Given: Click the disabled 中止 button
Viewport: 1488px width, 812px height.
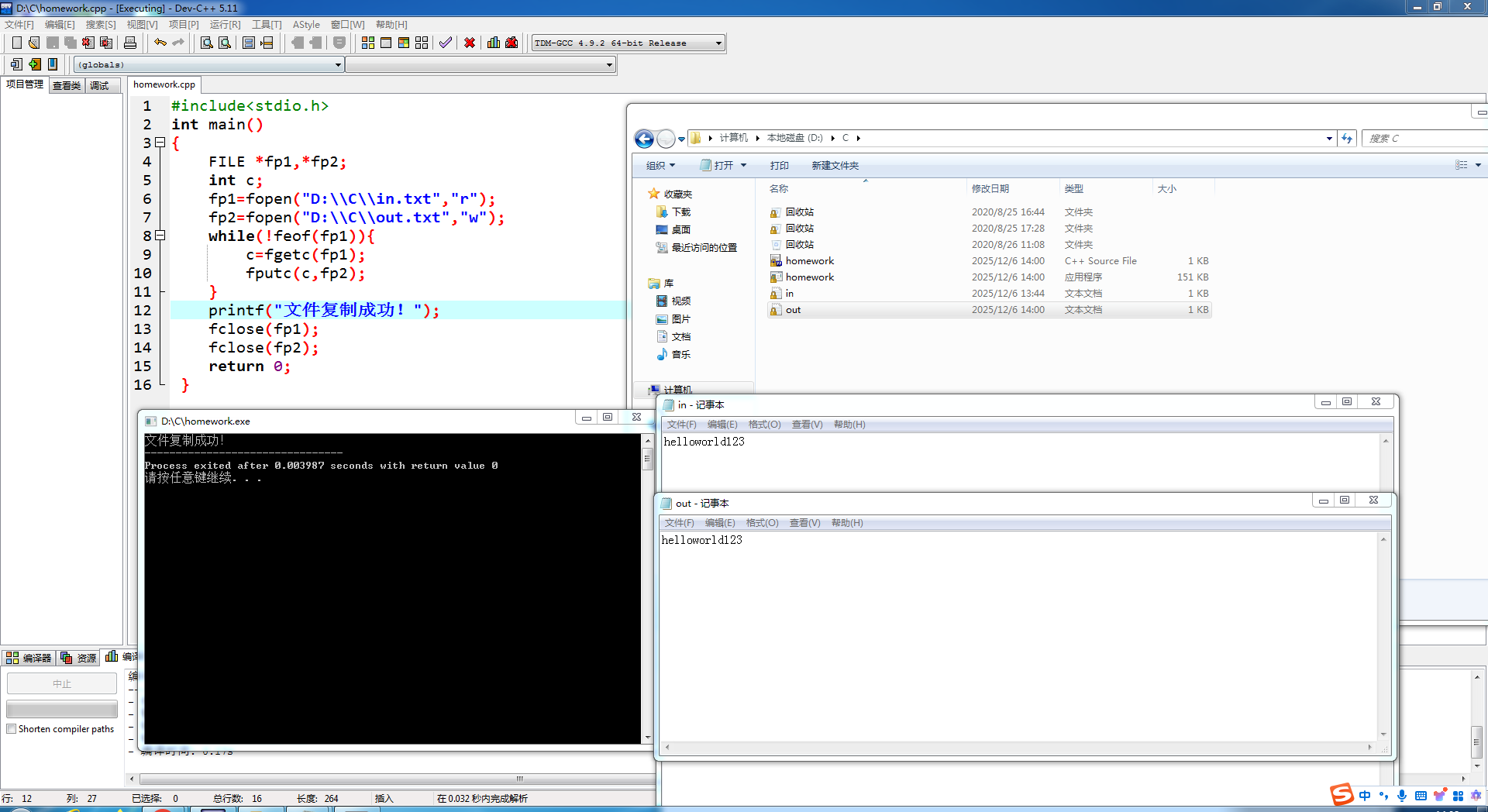Looking at the screenshot, I should click(62, 683).
